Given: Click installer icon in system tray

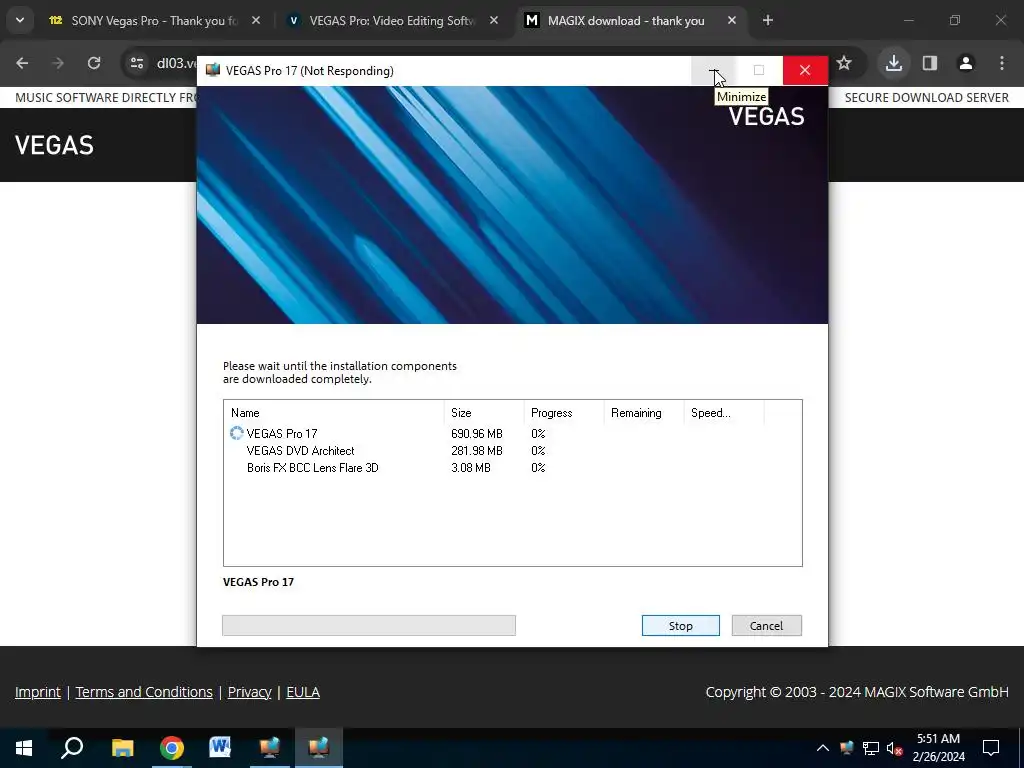Looking at the screenshot, I should 847,748.
